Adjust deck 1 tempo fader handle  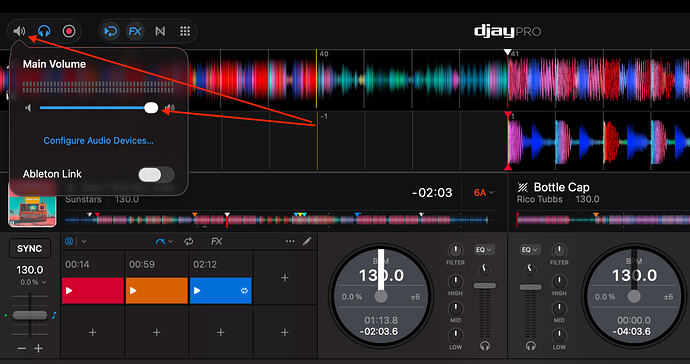coord(29,315)
